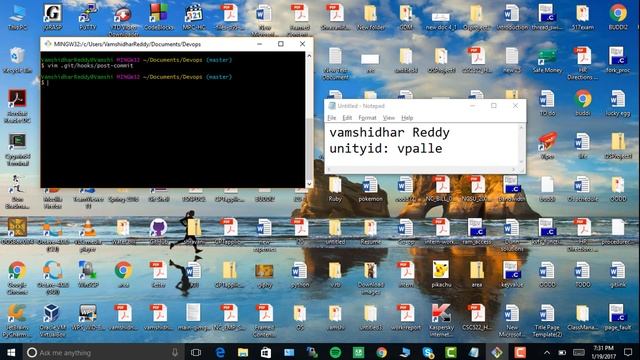
Task: Open Spotify from the taskbar
Action: [x=335, y=352]
